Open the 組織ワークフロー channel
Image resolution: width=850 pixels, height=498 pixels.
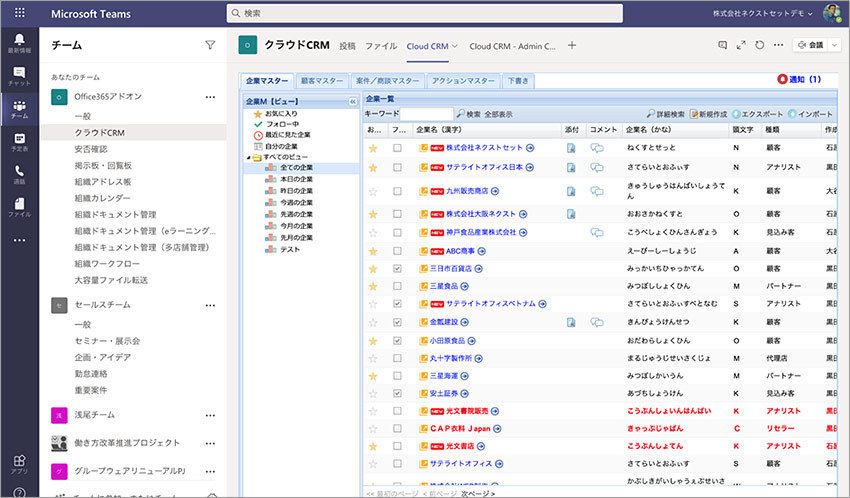pos(107,264)
